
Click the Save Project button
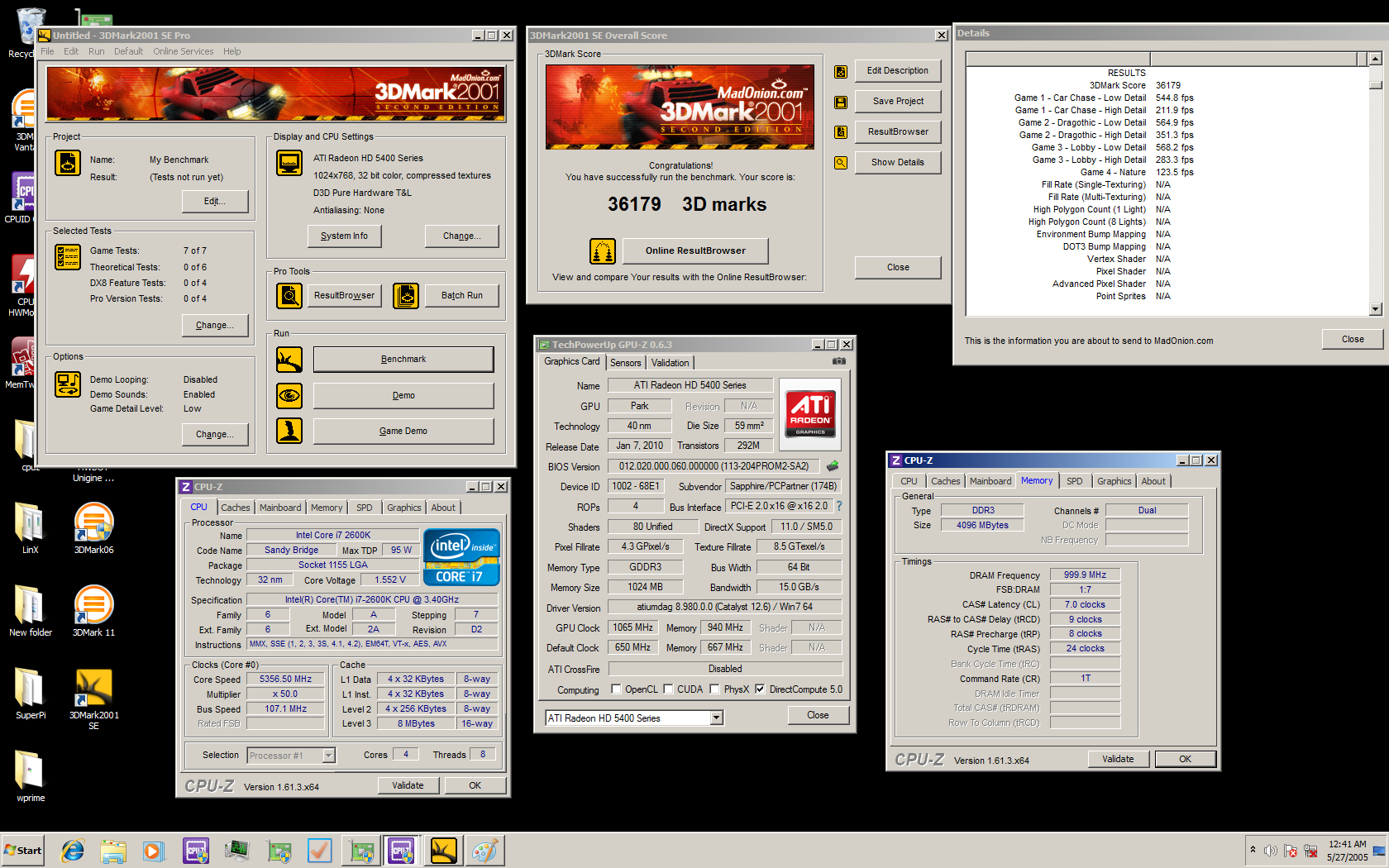click(898, 102)
